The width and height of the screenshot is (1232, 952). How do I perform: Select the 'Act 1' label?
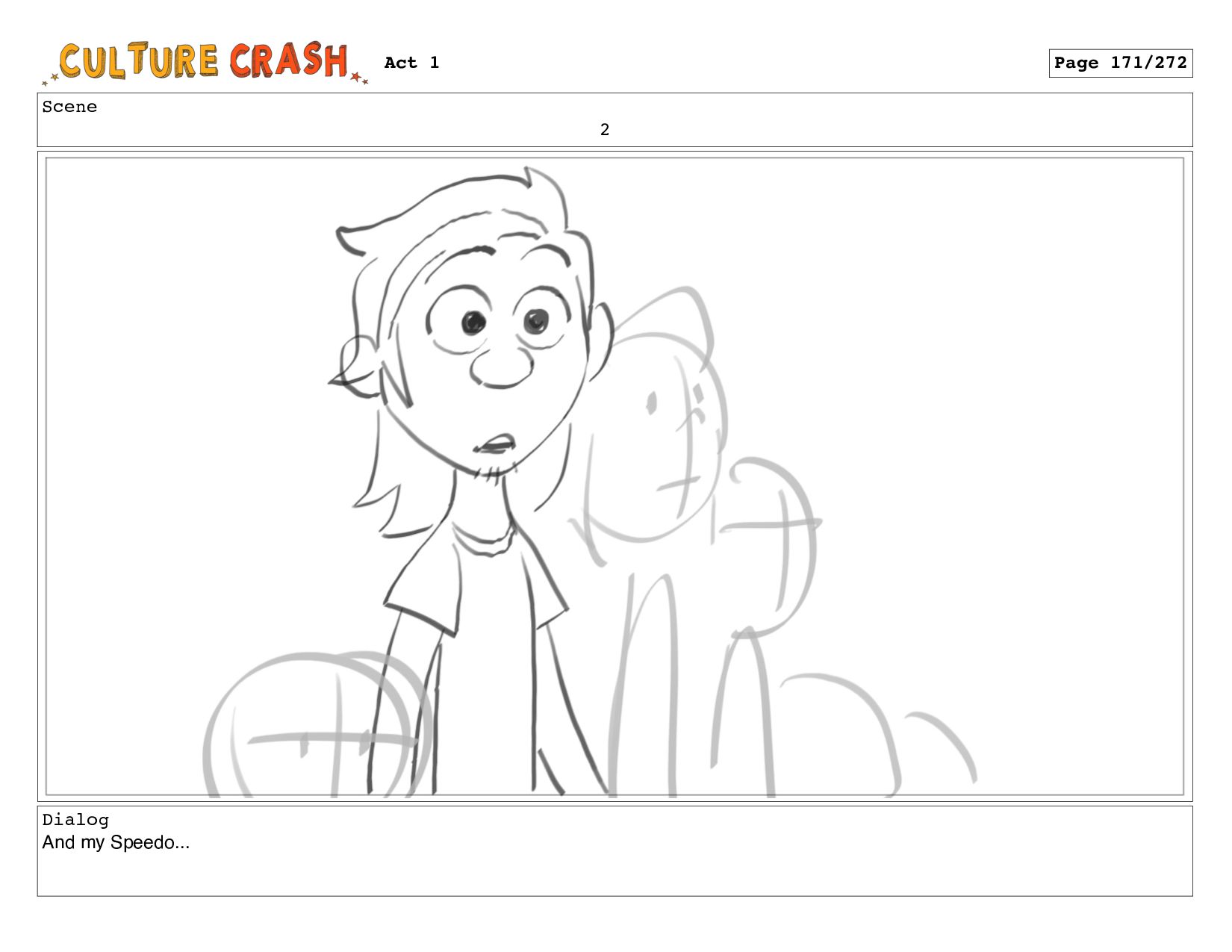411,63
